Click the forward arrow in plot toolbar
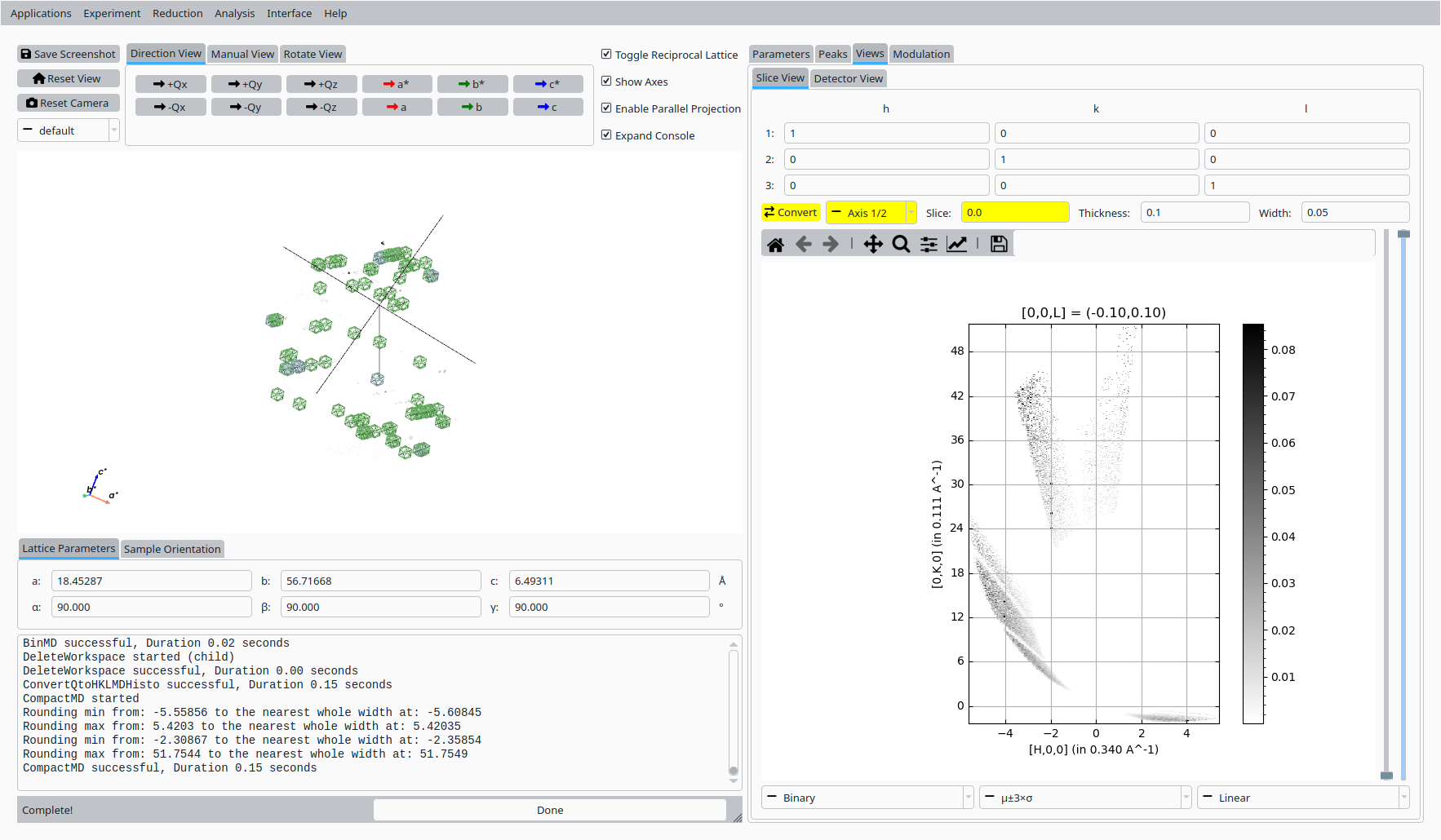Viewport: 1441px width, 840px height. (831, 244)
